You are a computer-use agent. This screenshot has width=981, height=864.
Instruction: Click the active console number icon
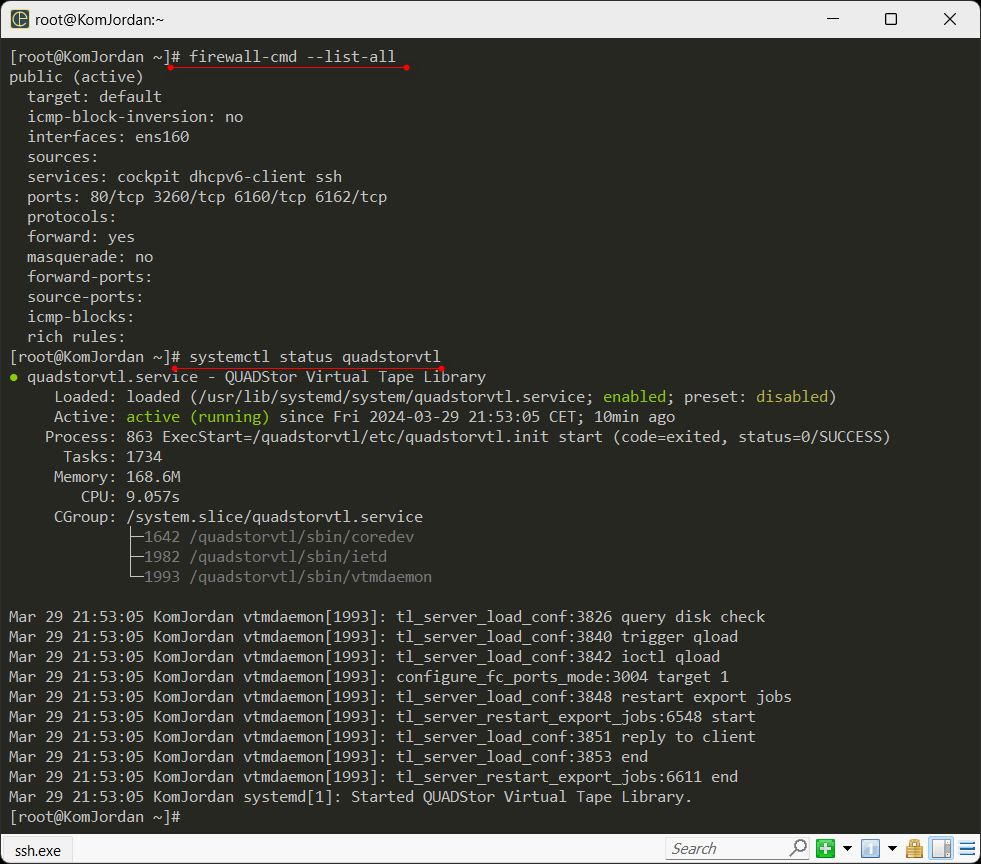(x=870, y=848)
